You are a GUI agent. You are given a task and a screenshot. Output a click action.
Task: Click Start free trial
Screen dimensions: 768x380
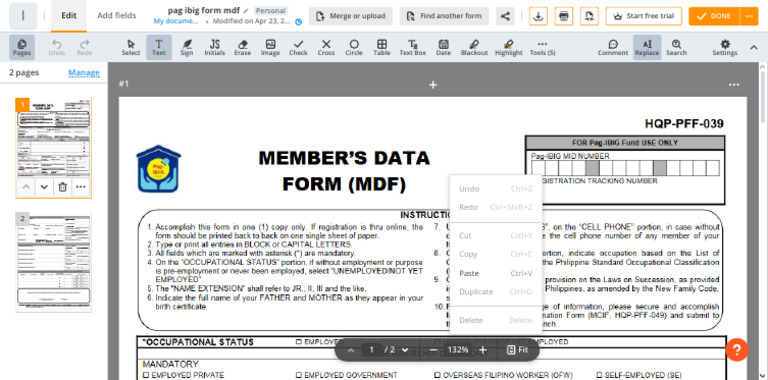coord(645,16)
